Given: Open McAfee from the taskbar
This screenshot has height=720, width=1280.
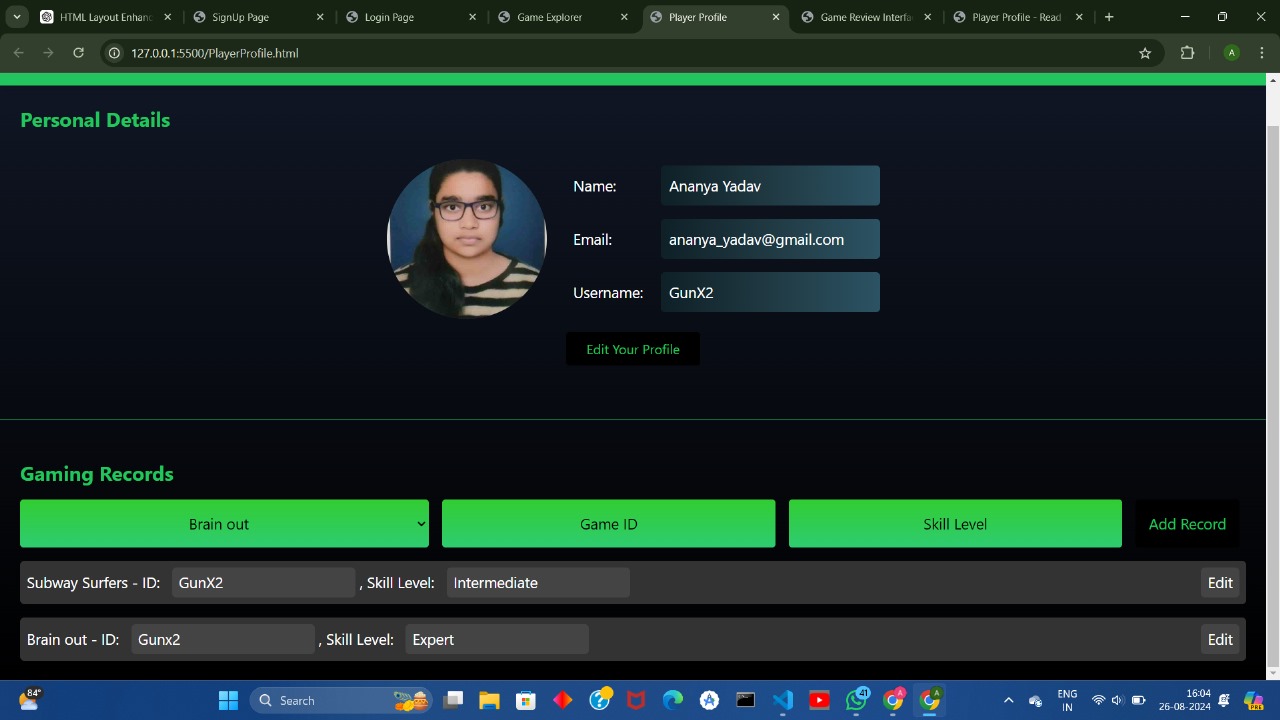Looking at the screenshot, I should (x=636, y=700).
